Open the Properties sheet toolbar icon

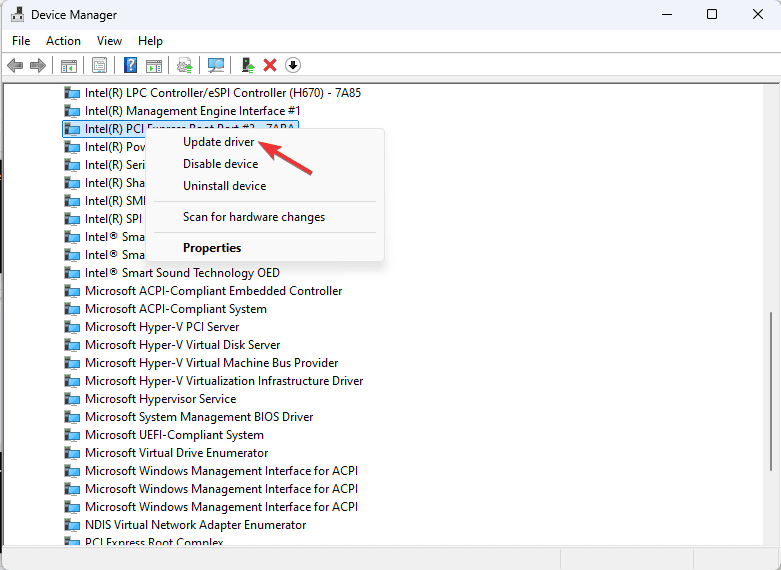coord(100,65)
